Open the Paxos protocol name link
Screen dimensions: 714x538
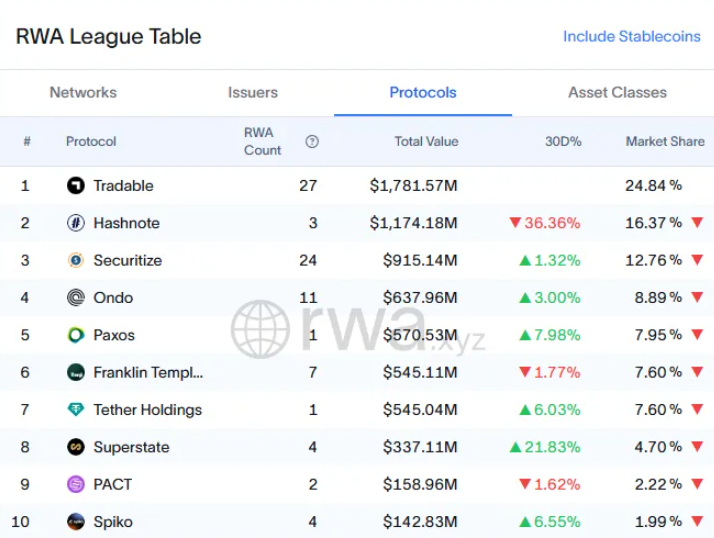114,335
